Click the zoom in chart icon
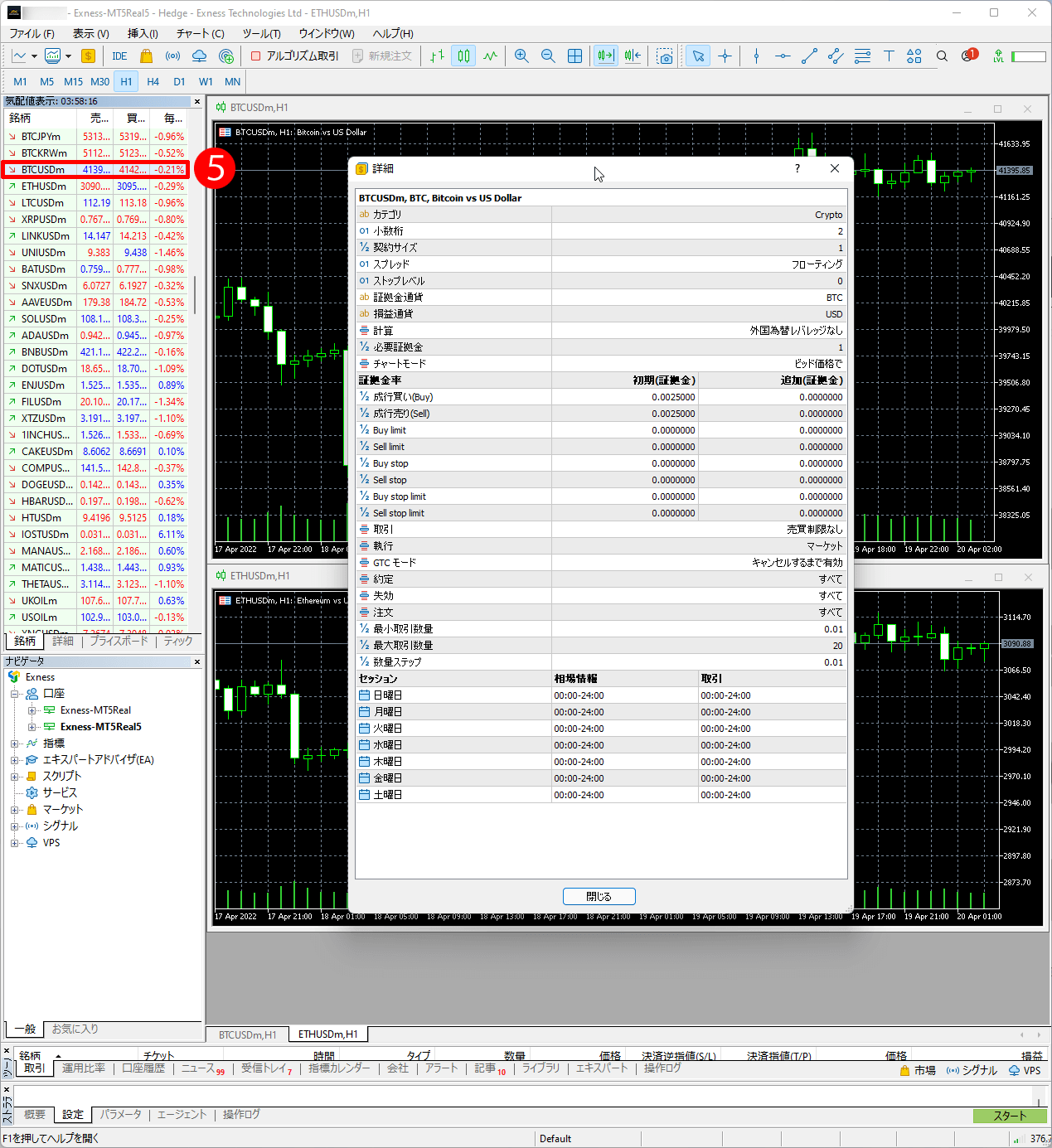The image size is (1052, 1148). [521, 56]
